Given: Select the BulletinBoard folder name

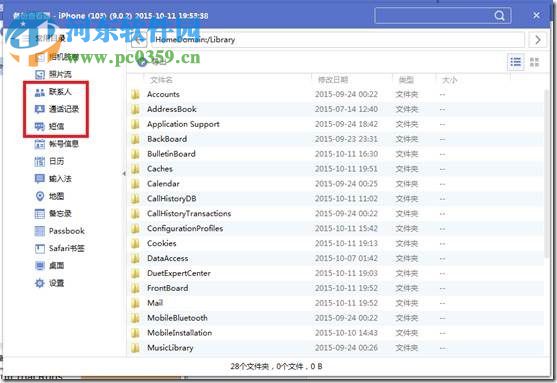Looking at the screenshot, I should [x=171, y=154].
